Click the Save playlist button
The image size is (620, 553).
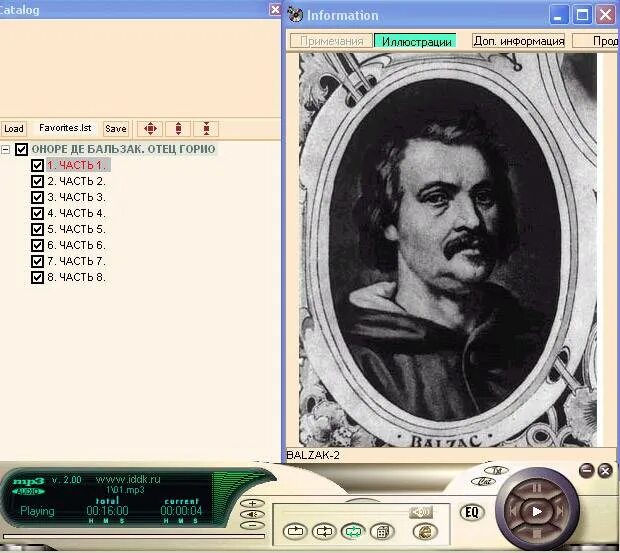click(x=116, y=128)
